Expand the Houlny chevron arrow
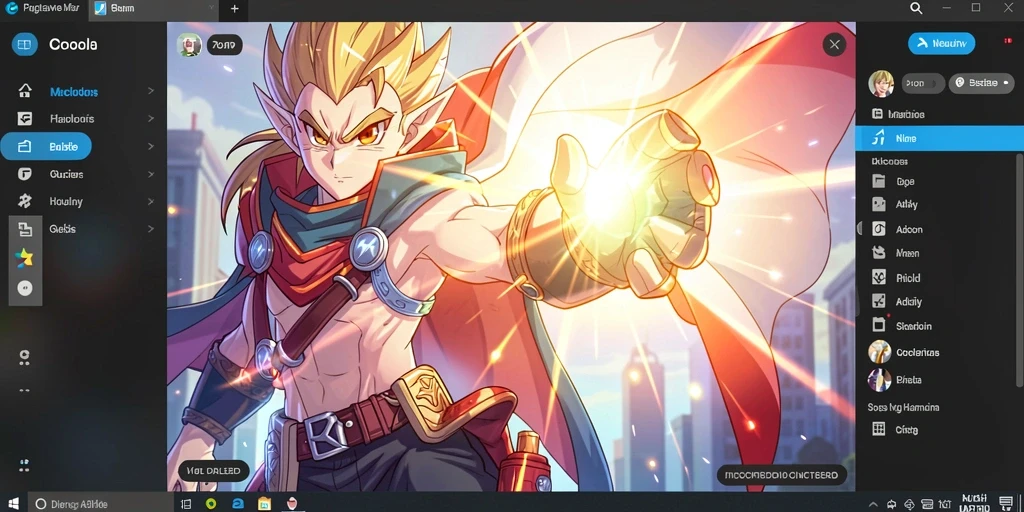Viewport: 1024px width, 512px height. pyautogui.click(x=151, y=201)
